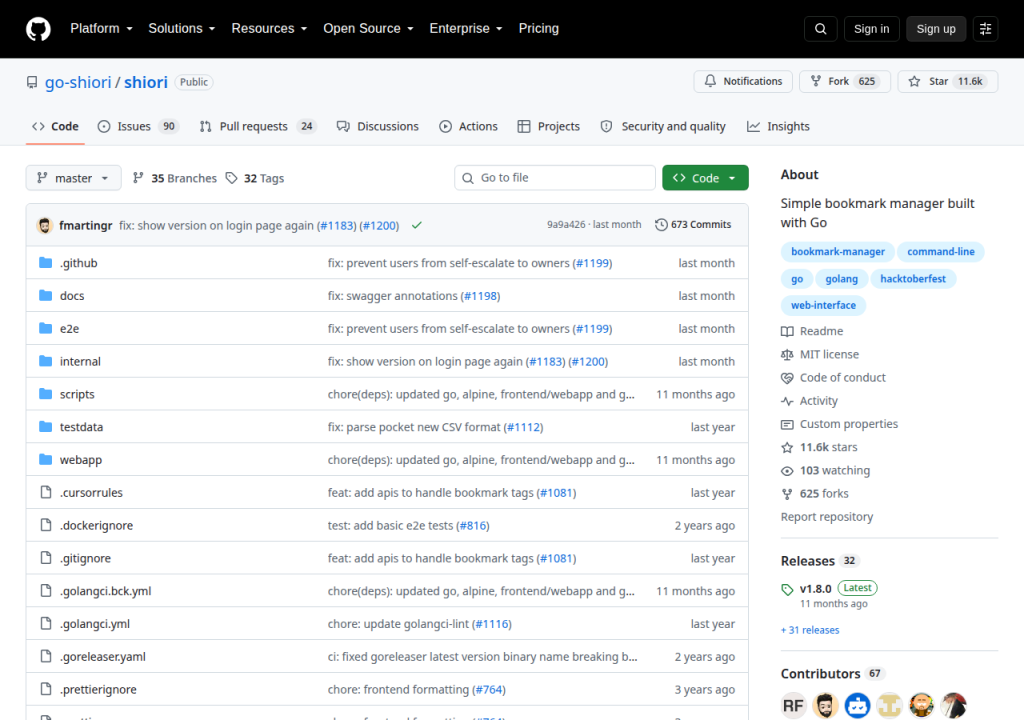Open the Pricing page

(x=539, y=29)
